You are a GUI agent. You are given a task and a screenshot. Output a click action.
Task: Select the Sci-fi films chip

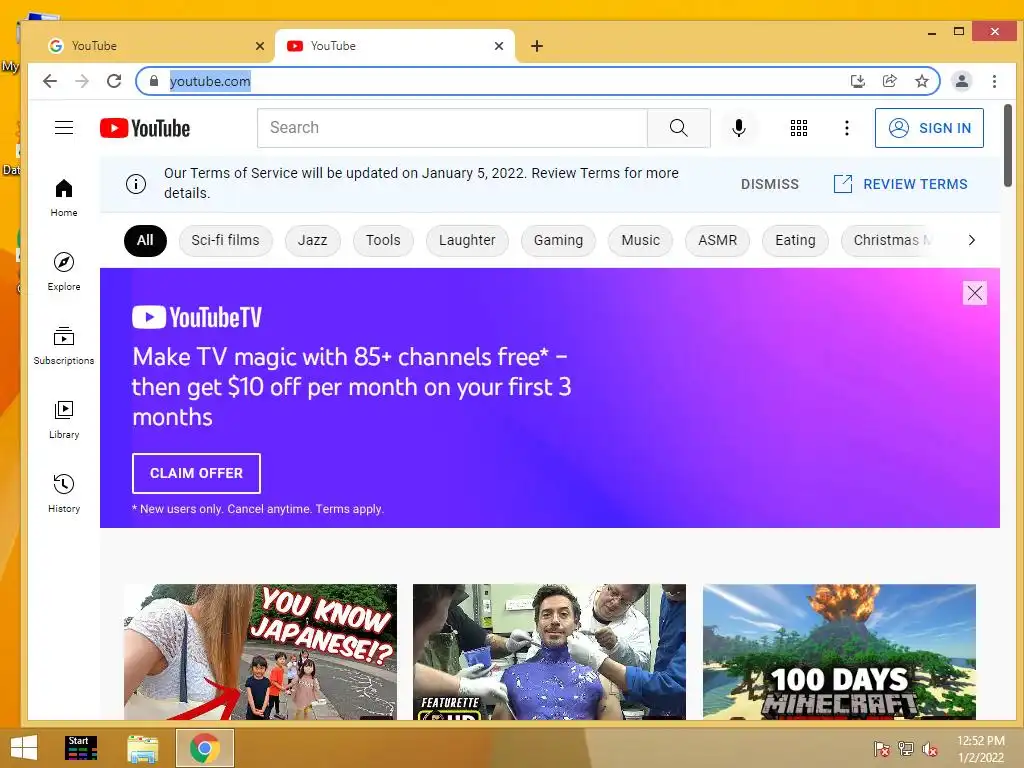tap(225, 240)
